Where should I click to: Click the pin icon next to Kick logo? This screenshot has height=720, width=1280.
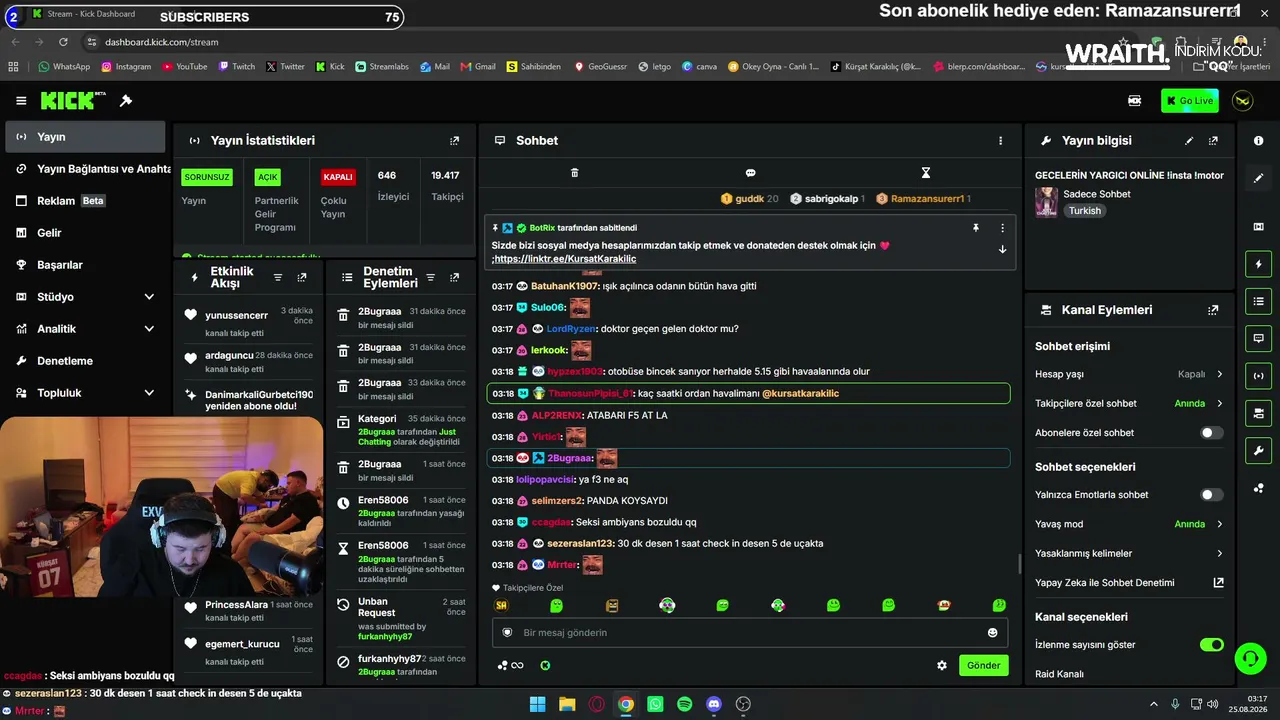[126, 101]
